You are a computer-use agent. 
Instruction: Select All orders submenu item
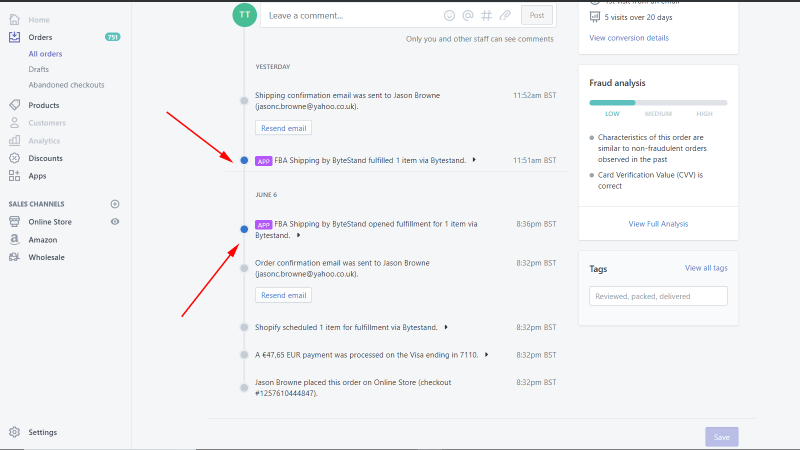45,54
